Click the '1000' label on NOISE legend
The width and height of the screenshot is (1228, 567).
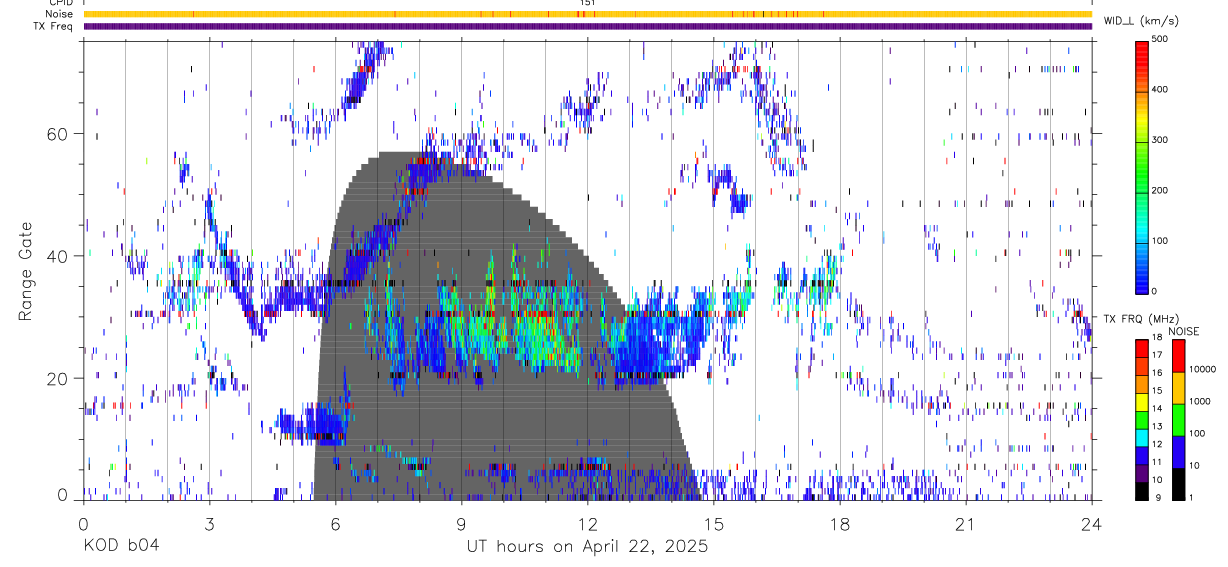click(1199, 402)
